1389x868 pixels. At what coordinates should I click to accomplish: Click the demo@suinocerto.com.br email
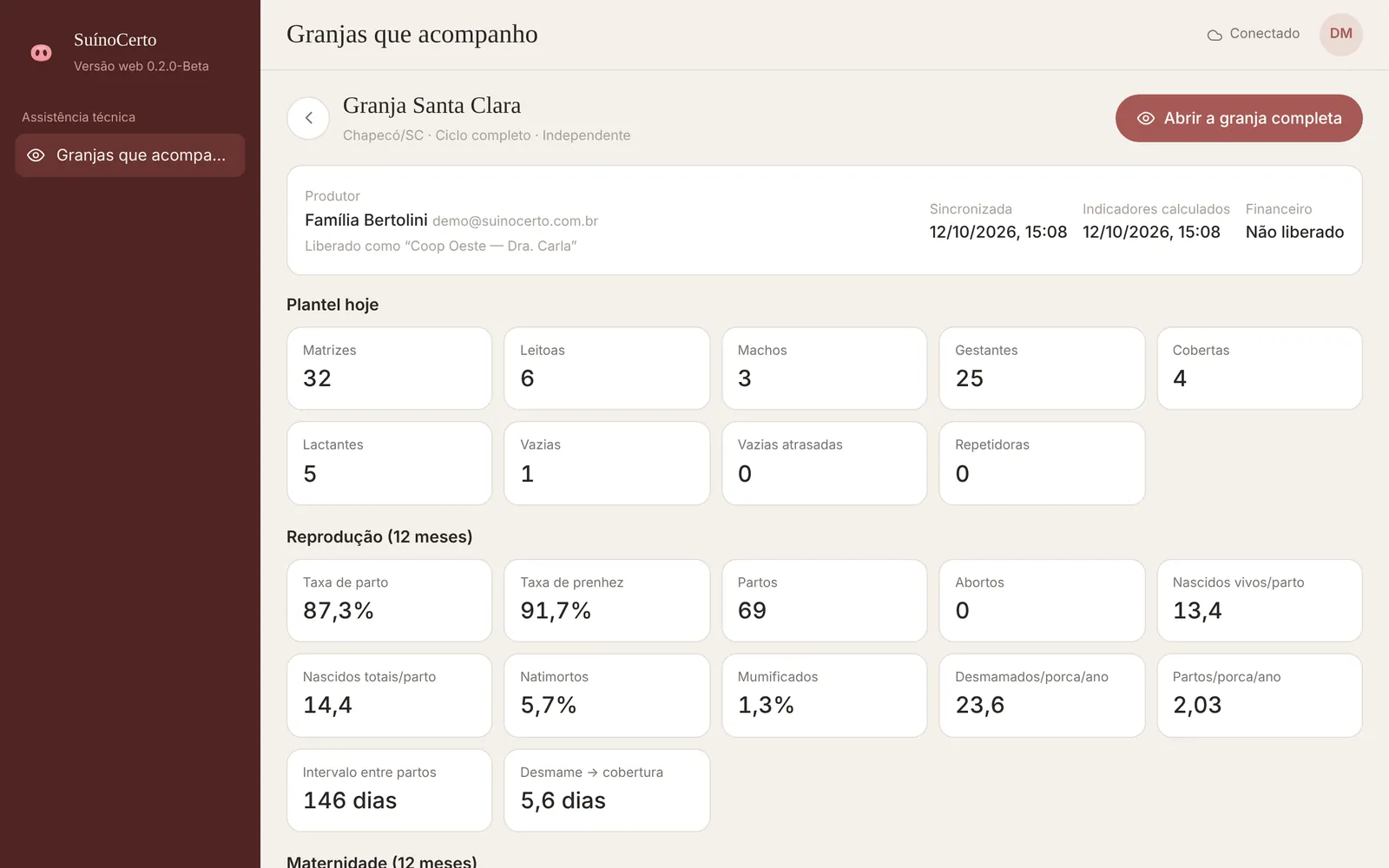pyautogui.click(x=515, y=221)
